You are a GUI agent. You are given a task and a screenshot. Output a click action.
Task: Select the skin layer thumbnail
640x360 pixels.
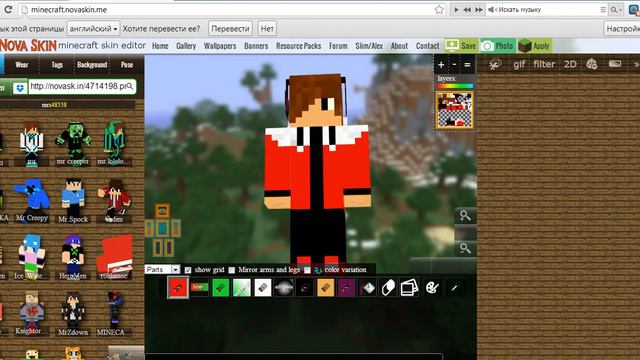pos(455,110)
